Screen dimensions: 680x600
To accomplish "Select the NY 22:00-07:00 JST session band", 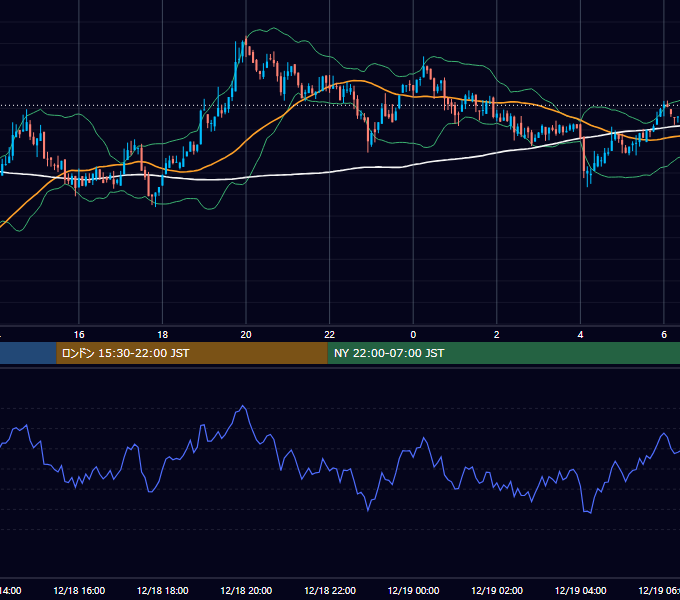I will point(503,353).
